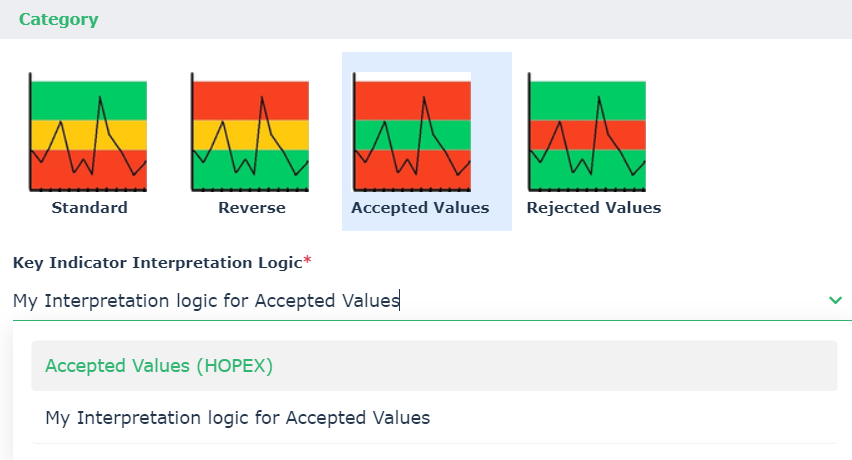
Task: Choose "Accepted Values (HOPEX)" from the list
Action: [160, 366]
